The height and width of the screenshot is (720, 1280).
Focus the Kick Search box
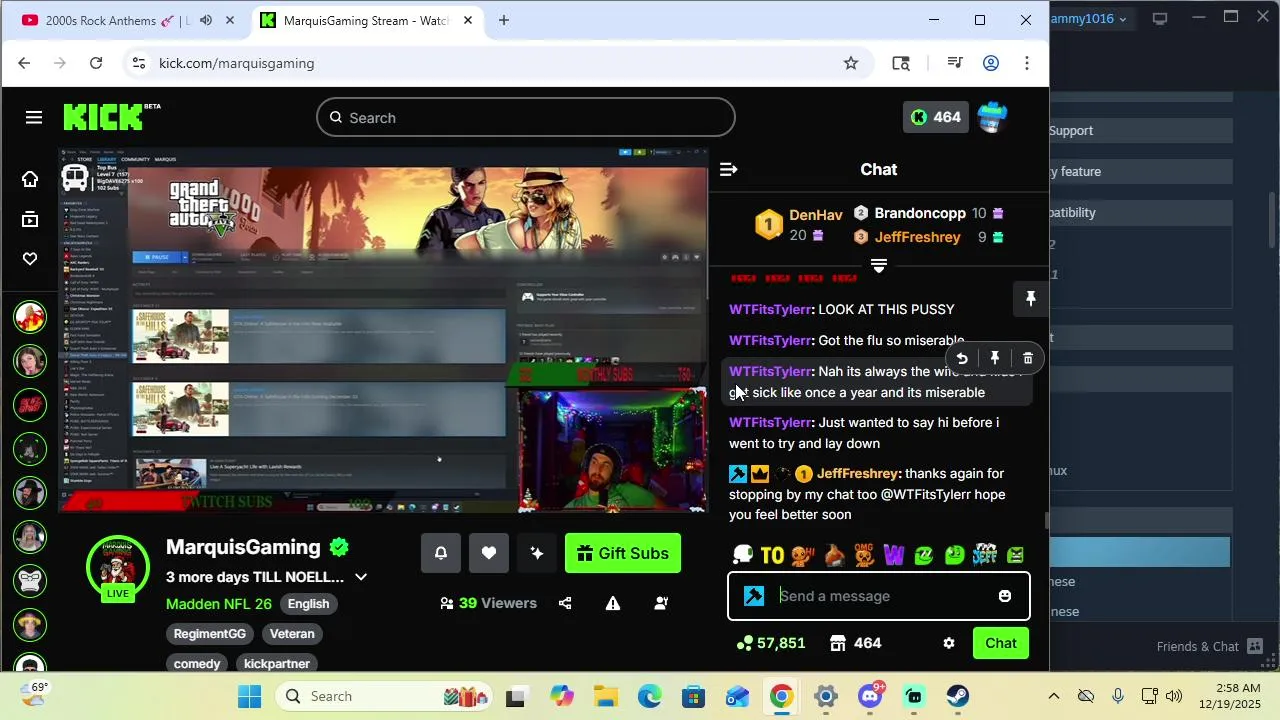point(526,118)
